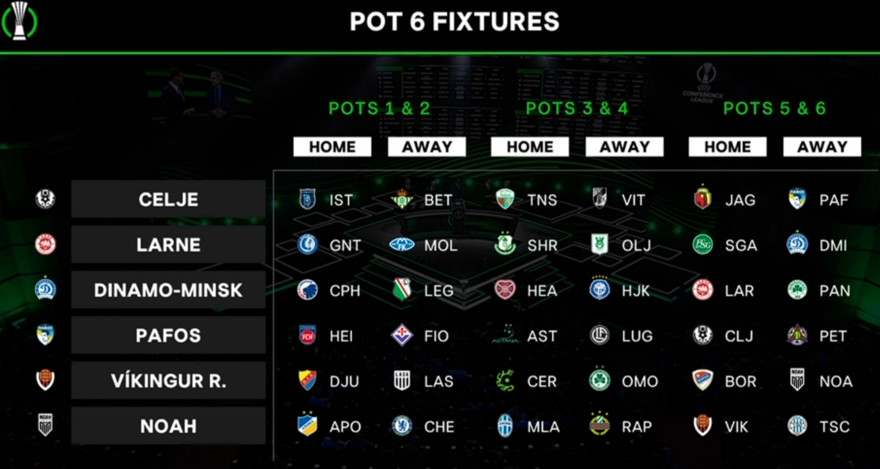Viewport: 880px width, 469px height.
Task: Switch to the POTS 3 & 4 heading
Action: [x=577, y=108]
